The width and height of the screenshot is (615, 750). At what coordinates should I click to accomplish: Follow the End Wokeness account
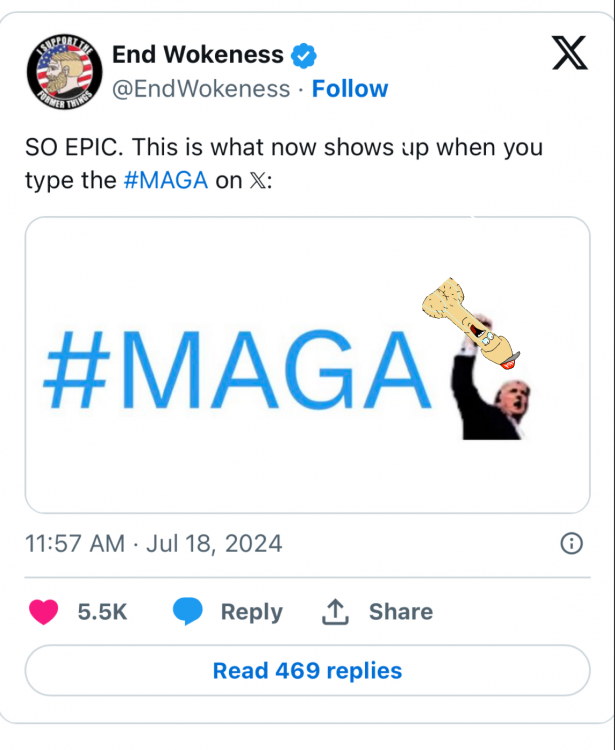(x=350, y=89)
